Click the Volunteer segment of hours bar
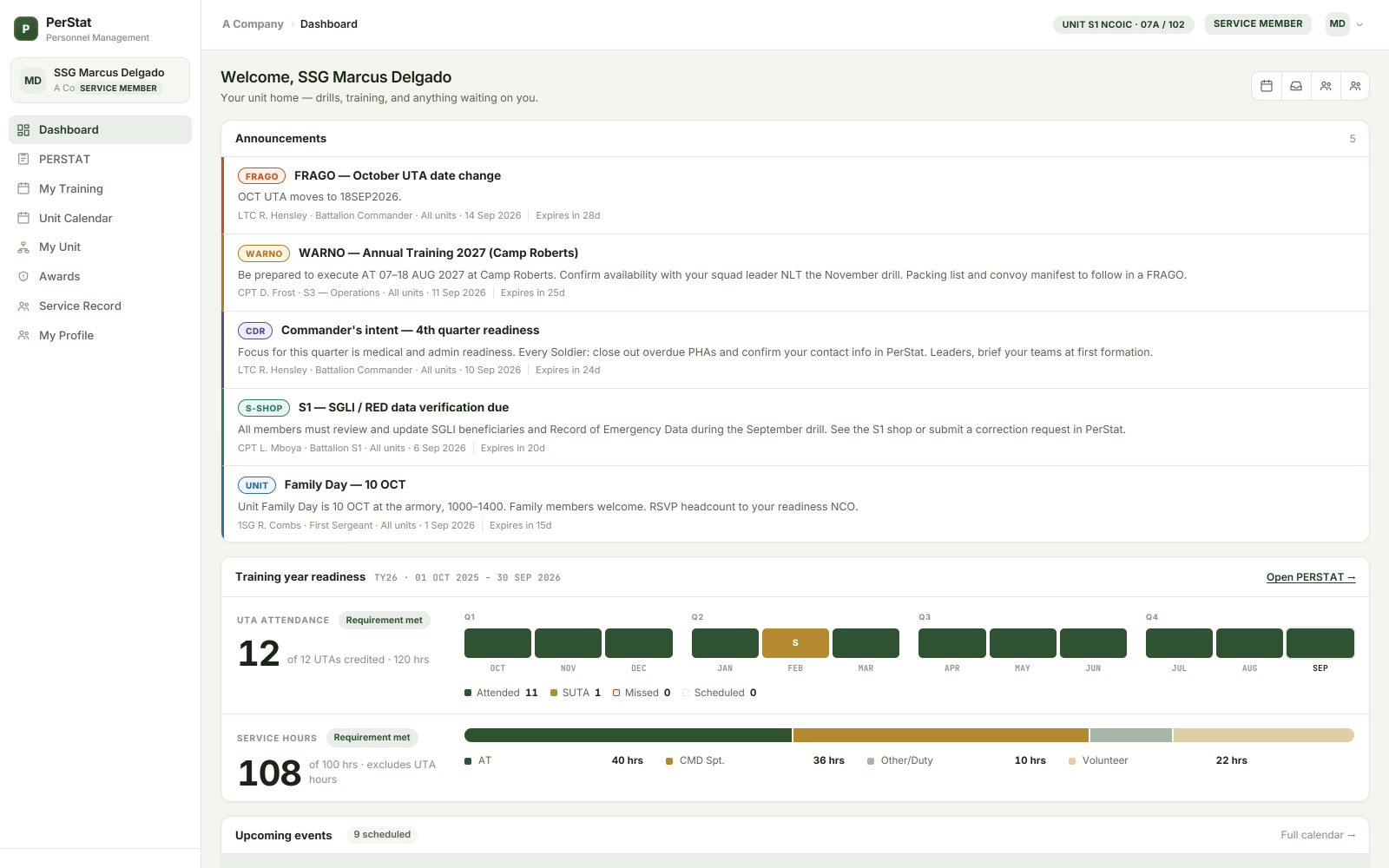 tap(1264, 735)
